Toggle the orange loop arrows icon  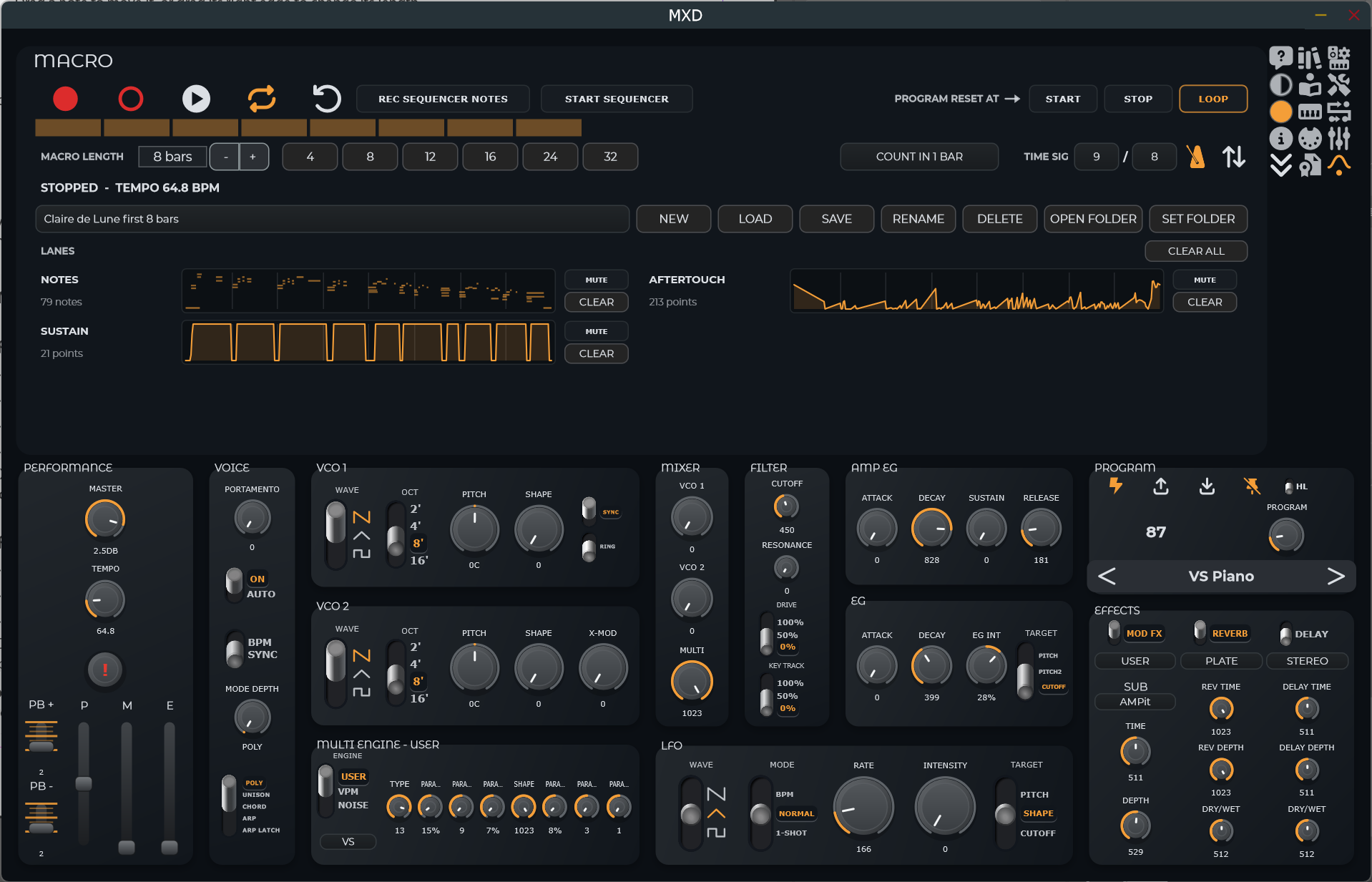262,99
